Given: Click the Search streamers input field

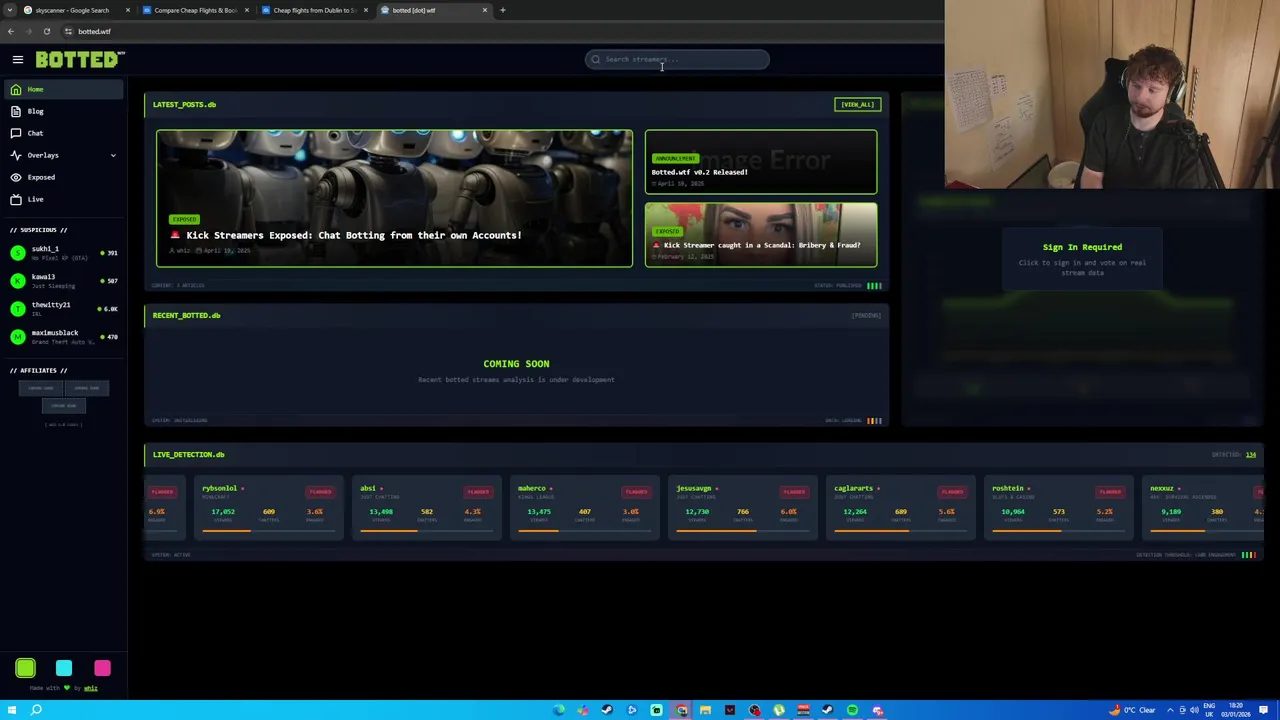Looking at the screenshot, I should (677, 59).
